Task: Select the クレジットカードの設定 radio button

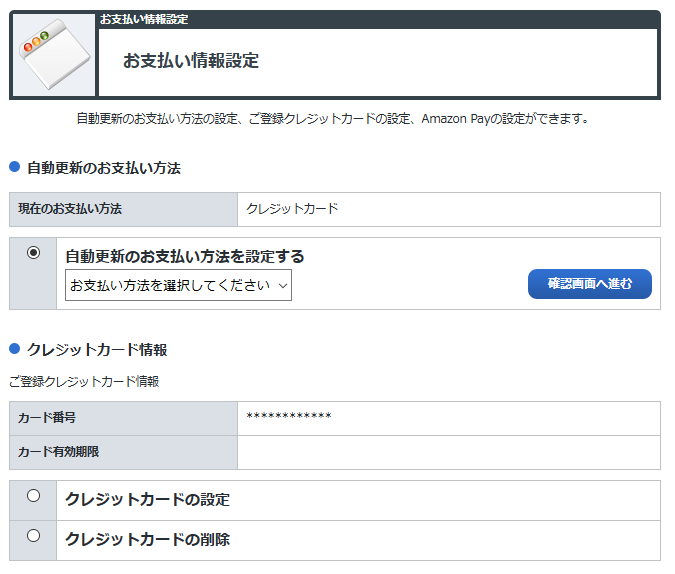Action: pos(34,496)
